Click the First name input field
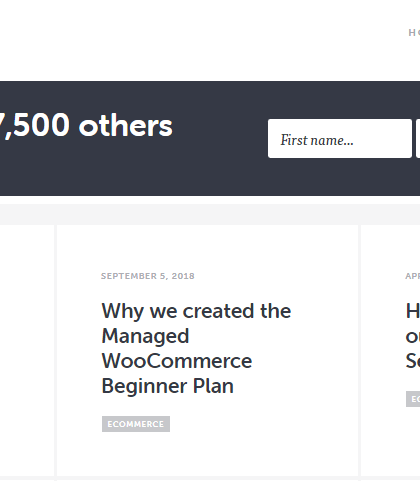The image size is (420, 481). coord(340,138)
